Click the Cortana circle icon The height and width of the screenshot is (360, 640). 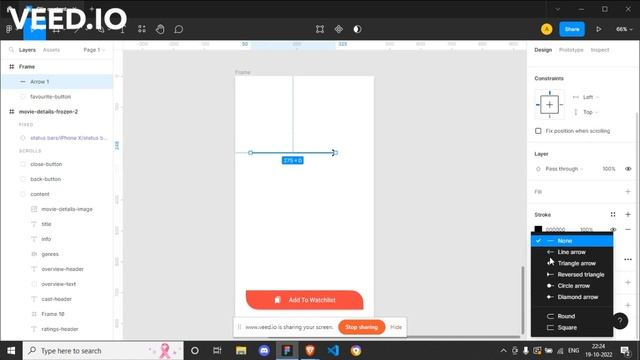195,351
